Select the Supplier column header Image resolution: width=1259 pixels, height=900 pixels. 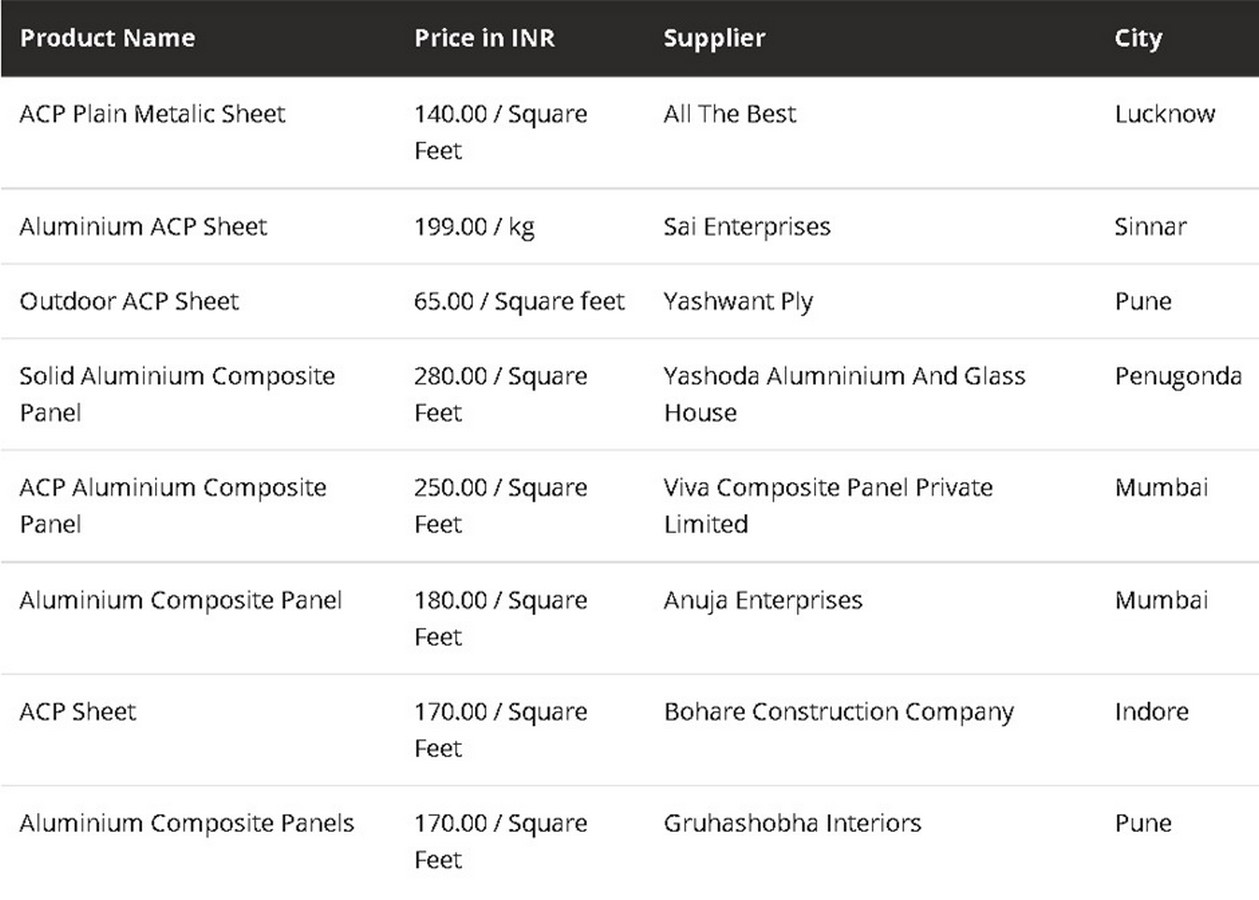coord(714,38)
